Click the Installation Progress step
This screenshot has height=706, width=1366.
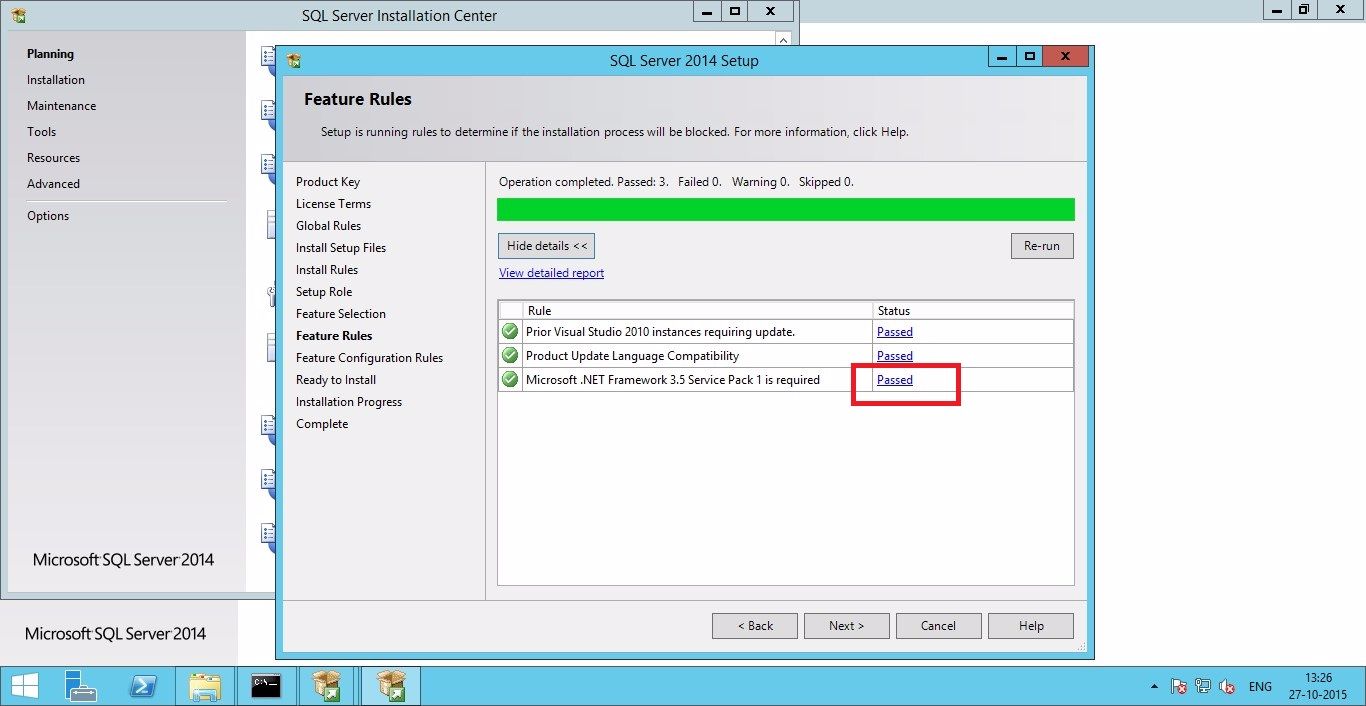[x=349, y=402]
